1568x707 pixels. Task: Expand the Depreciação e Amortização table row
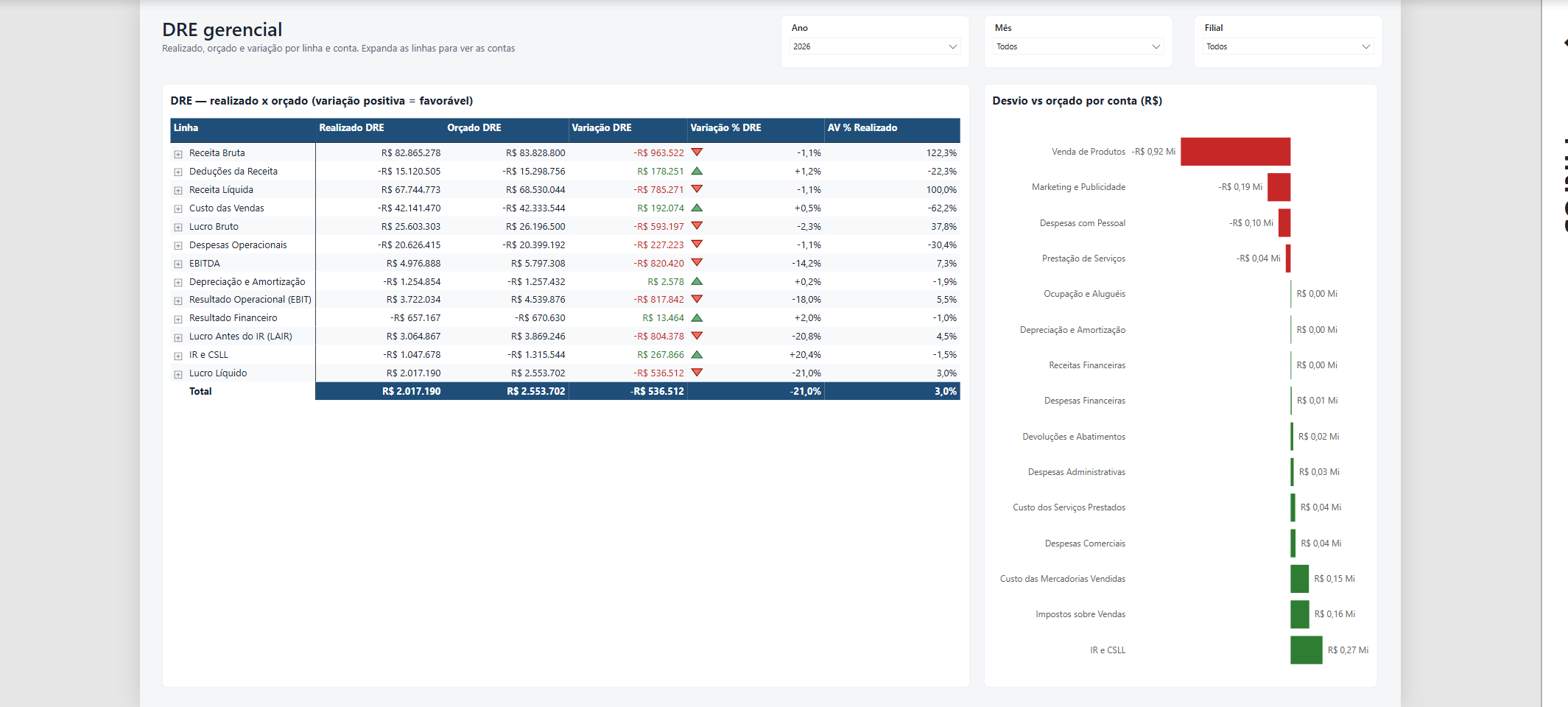(x=178, y=283)
